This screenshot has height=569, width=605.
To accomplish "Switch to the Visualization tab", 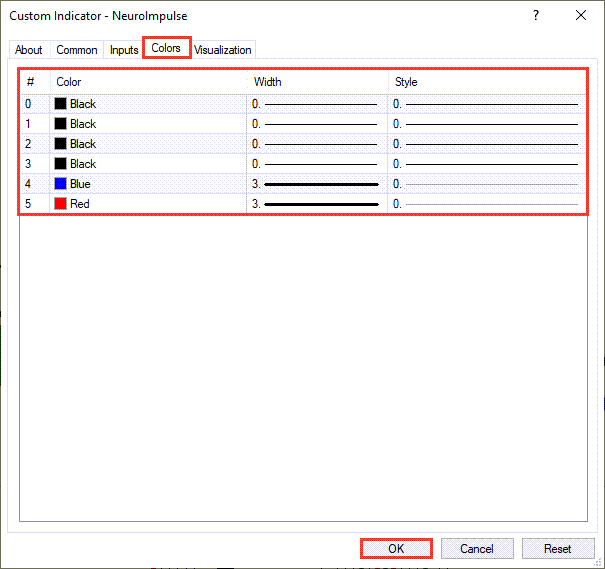I will point(223,50).
